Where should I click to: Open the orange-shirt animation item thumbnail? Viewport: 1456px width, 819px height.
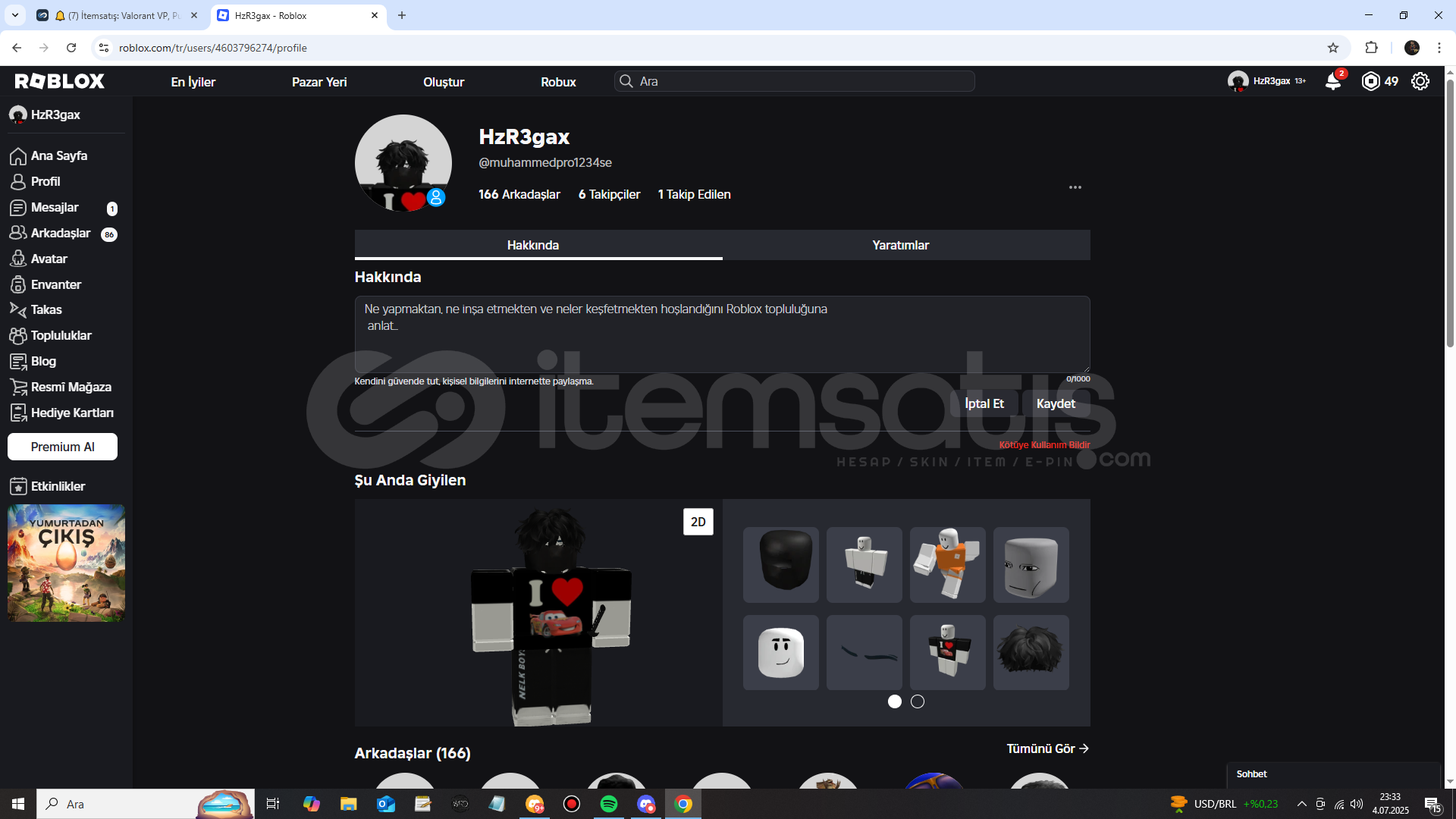pyautogui.click(x=948, y=565)
